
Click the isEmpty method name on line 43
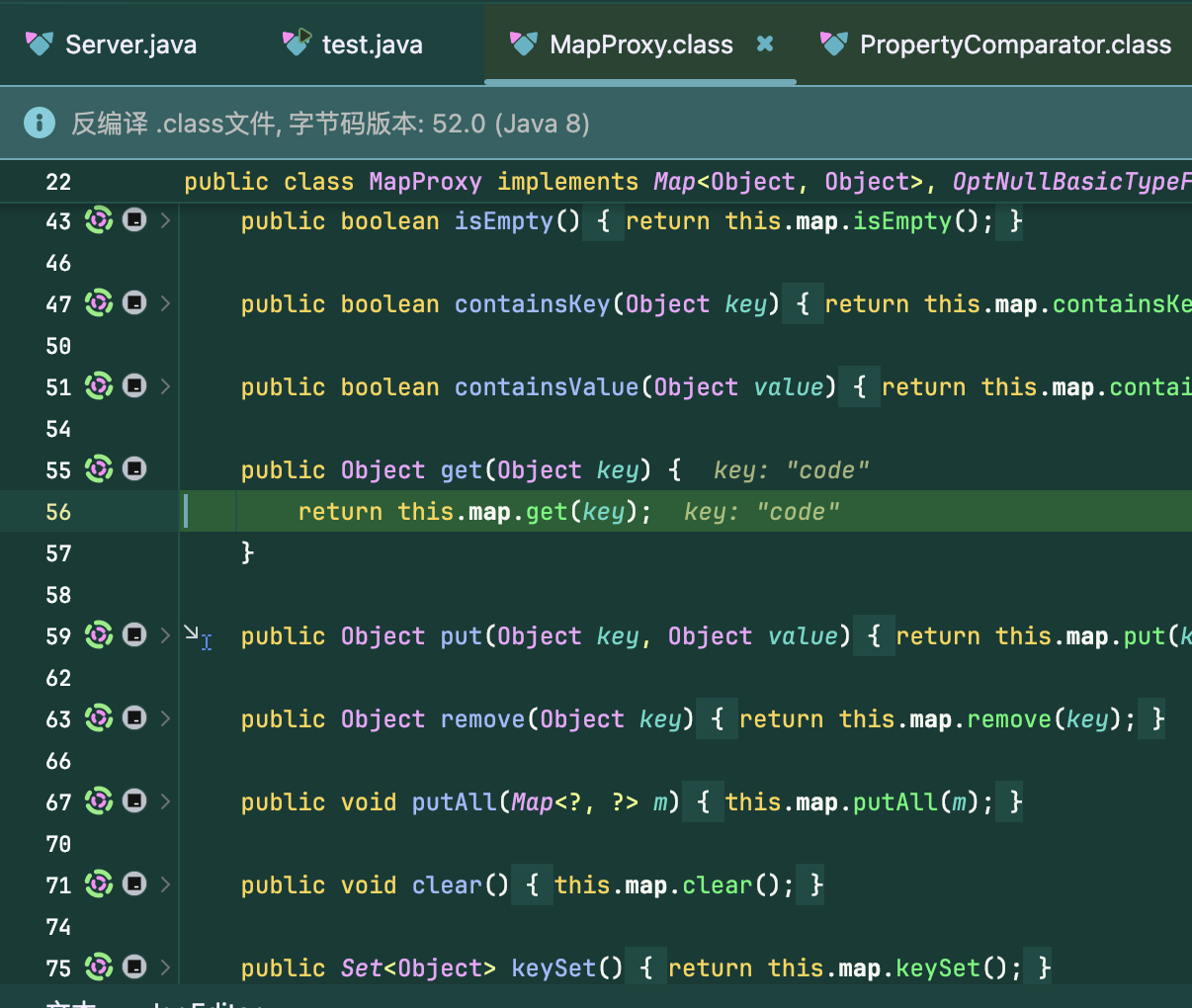[503, 220]
